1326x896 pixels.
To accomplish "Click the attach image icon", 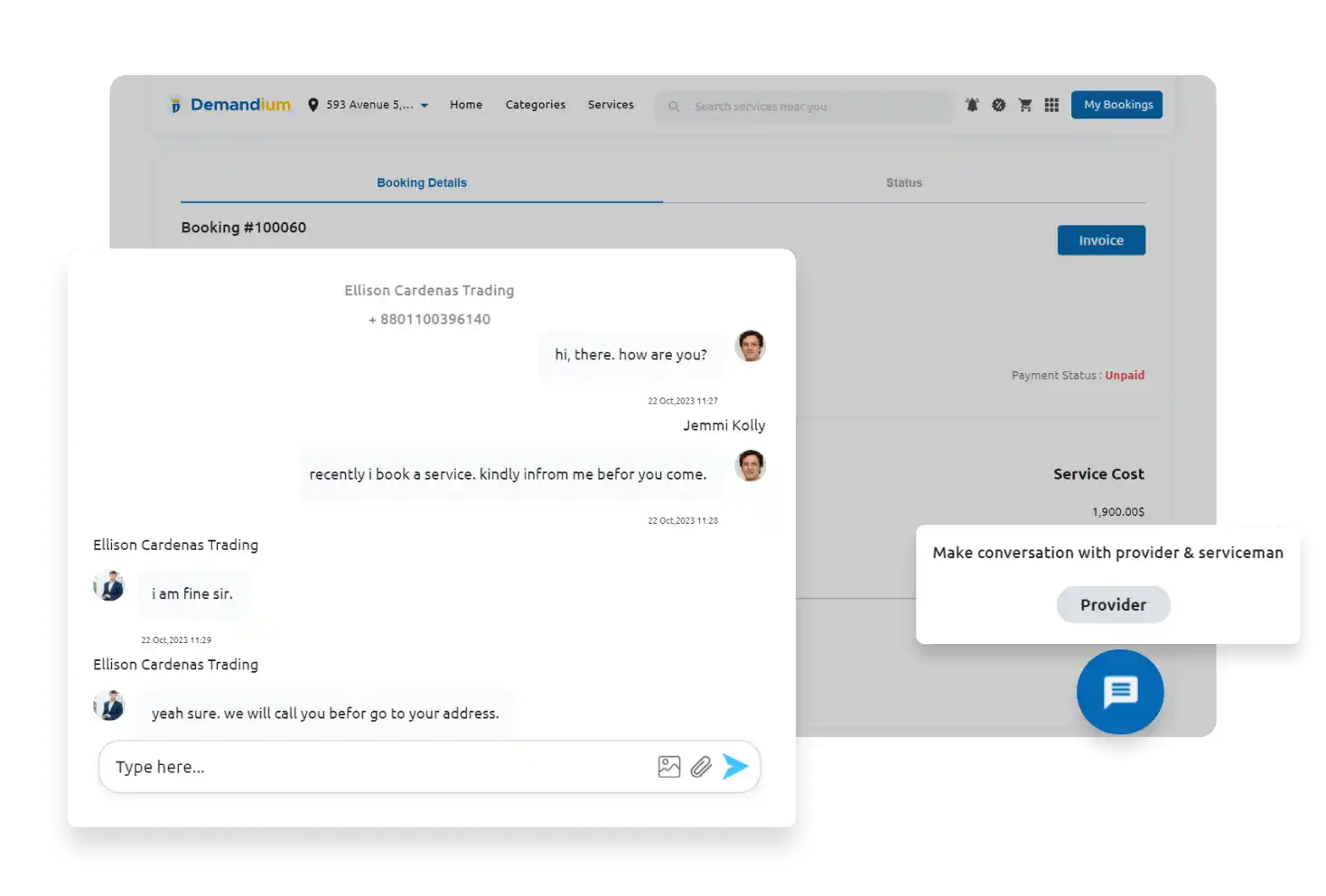I will (x=669, y=767).
